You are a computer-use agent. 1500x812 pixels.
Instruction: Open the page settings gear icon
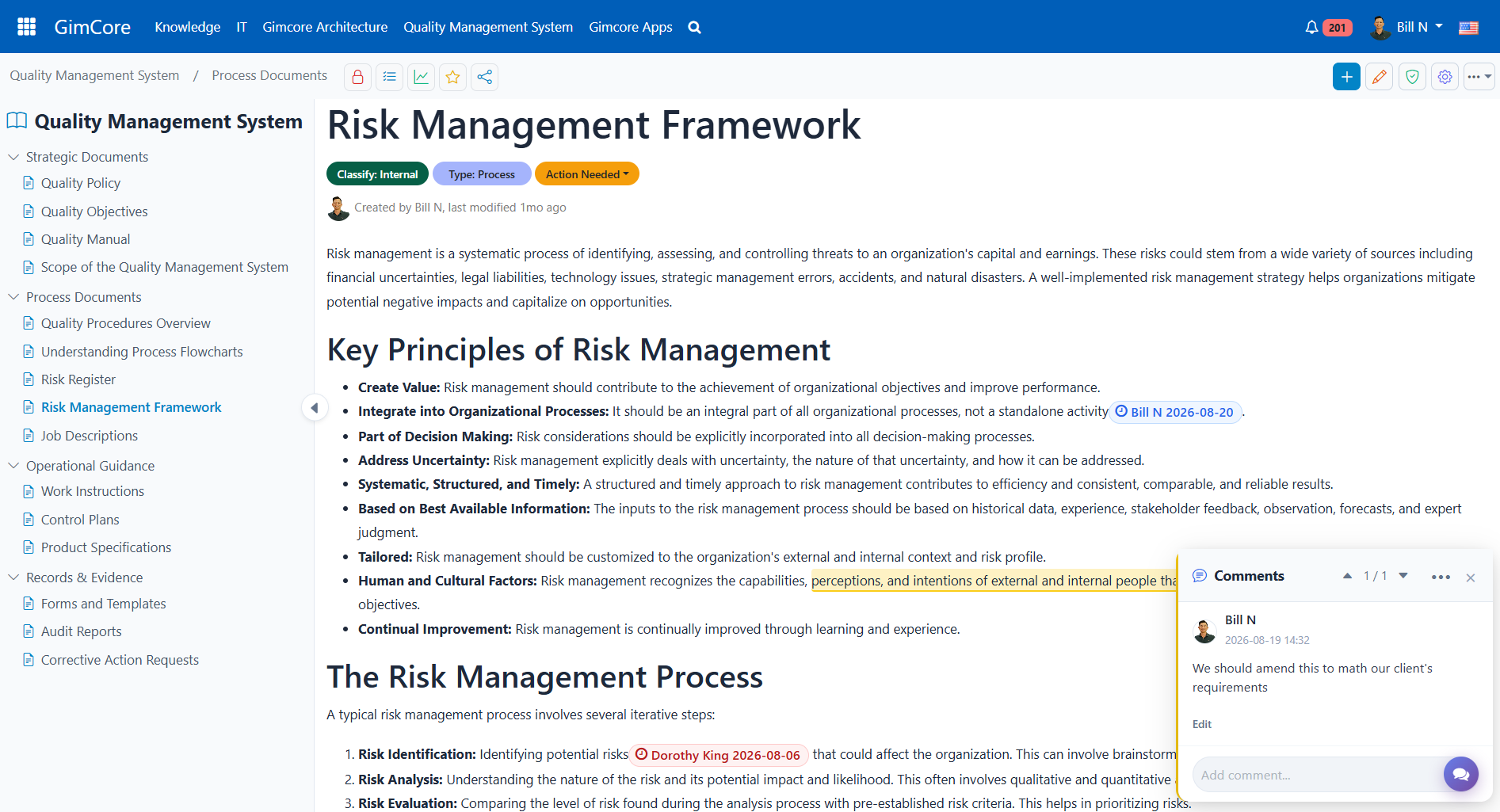[x=1445, y=77]
